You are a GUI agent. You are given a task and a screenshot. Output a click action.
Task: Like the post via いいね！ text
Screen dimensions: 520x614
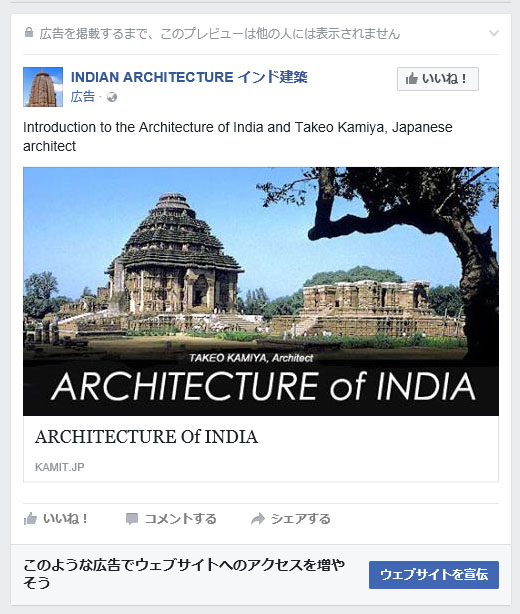pyautogui.click(x=65, y=519)
